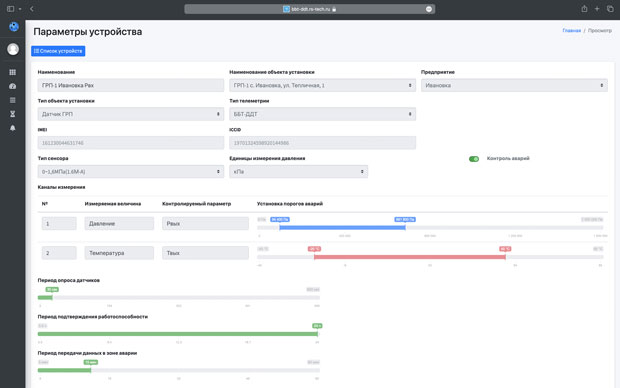Viewport: 620px width, 388px height.
Task: Toggle the Контроль аварий switch
Action: click(x=474, y=159)
